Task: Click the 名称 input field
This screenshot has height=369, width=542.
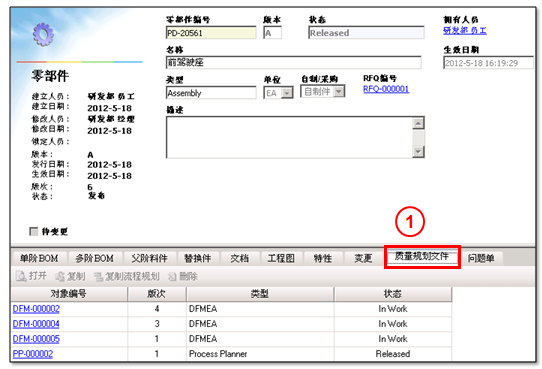Action: (293, 63)
